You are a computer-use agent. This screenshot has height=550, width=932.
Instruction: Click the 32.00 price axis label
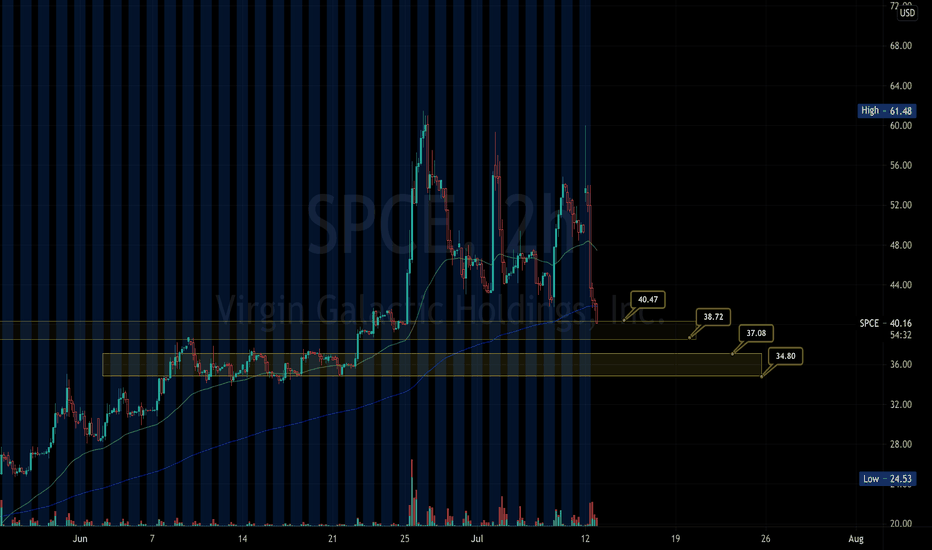(900, 404)
